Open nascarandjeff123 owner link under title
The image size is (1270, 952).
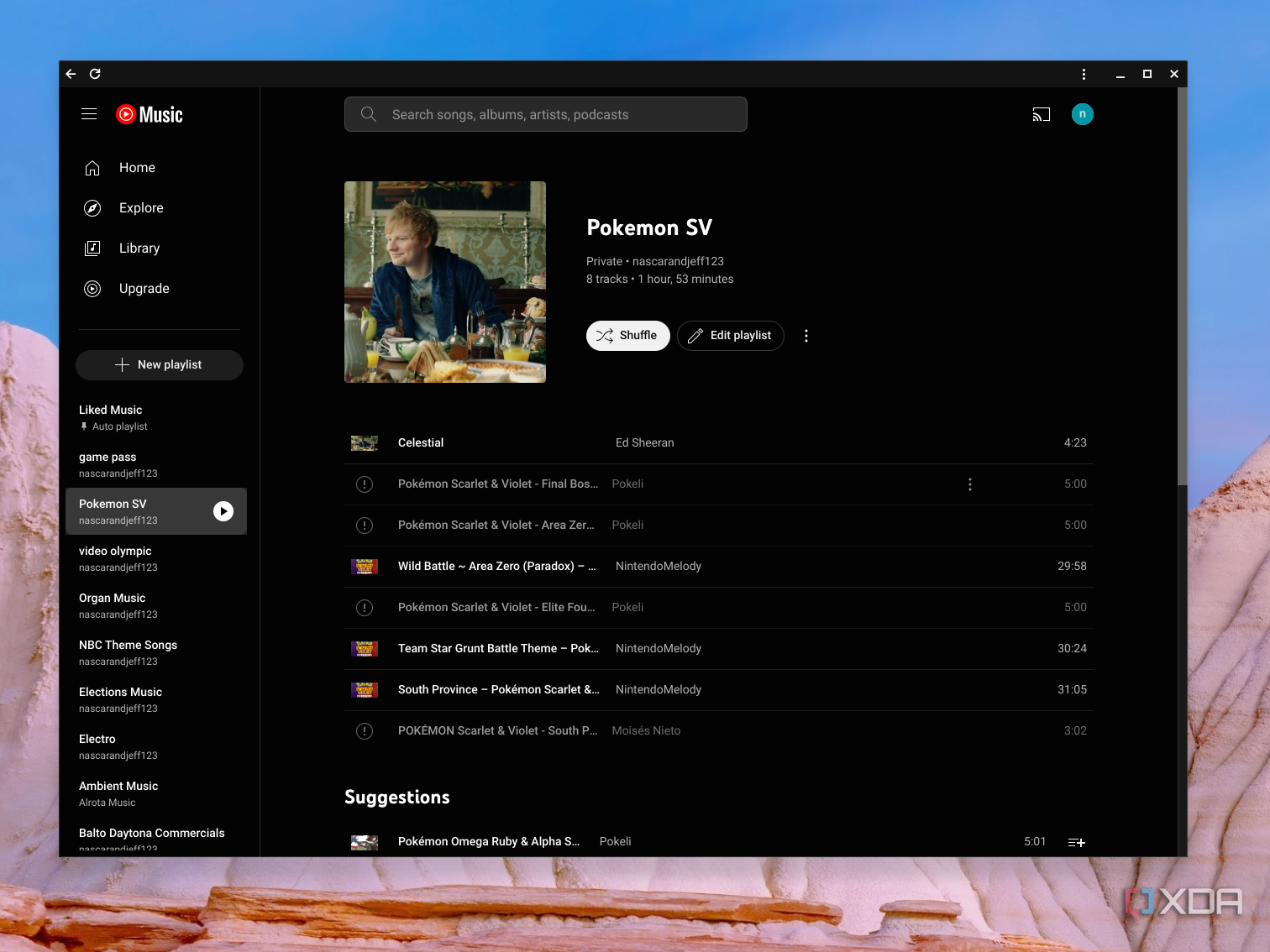click(678, 261)
